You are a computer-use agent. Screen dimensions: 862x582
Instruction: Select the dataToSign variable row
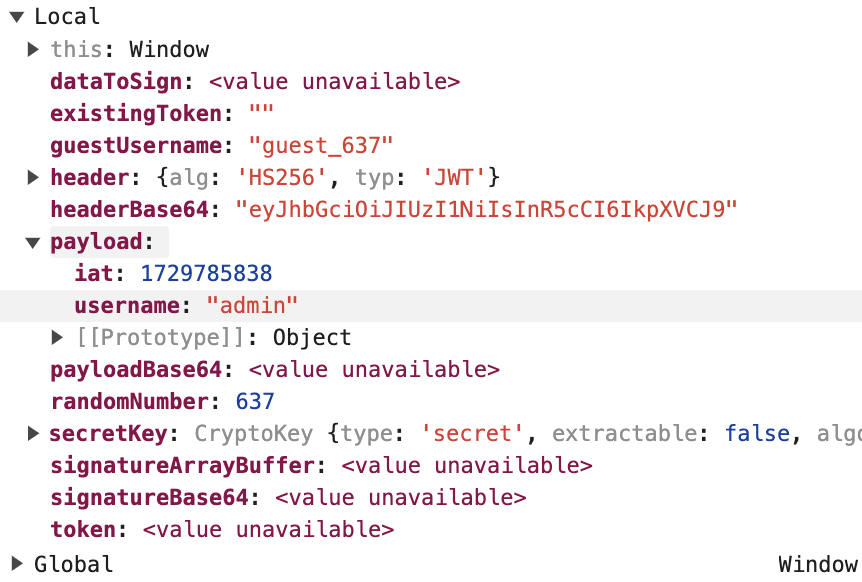click(431, 81)
